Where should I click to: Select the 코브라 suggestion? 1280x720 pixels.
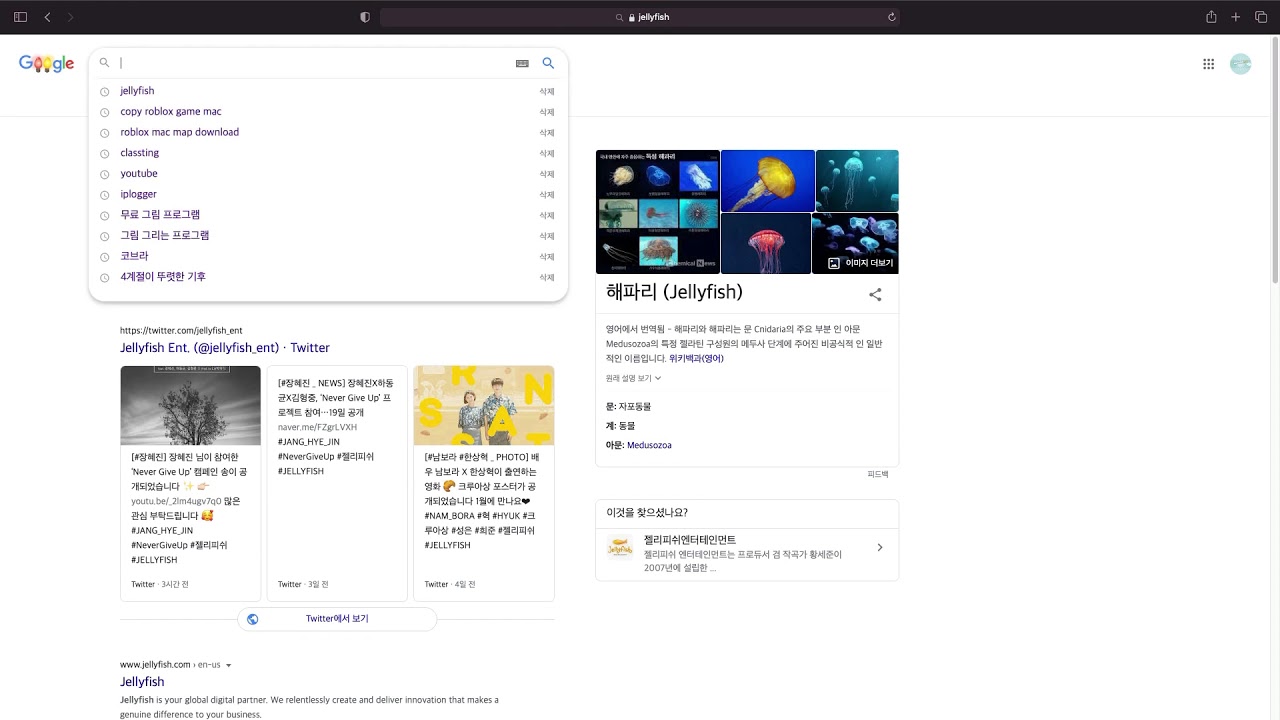pyautogui.click(x=134, y=256)
